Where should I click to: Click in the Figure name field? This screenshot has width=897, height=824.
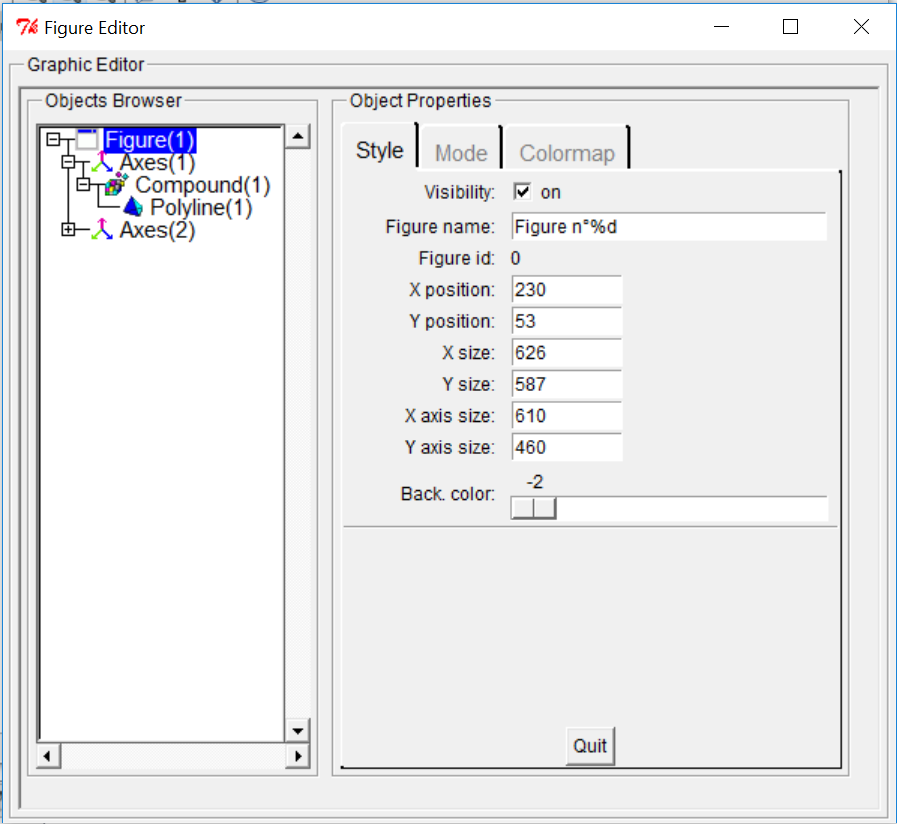click(x=669, y=227)
